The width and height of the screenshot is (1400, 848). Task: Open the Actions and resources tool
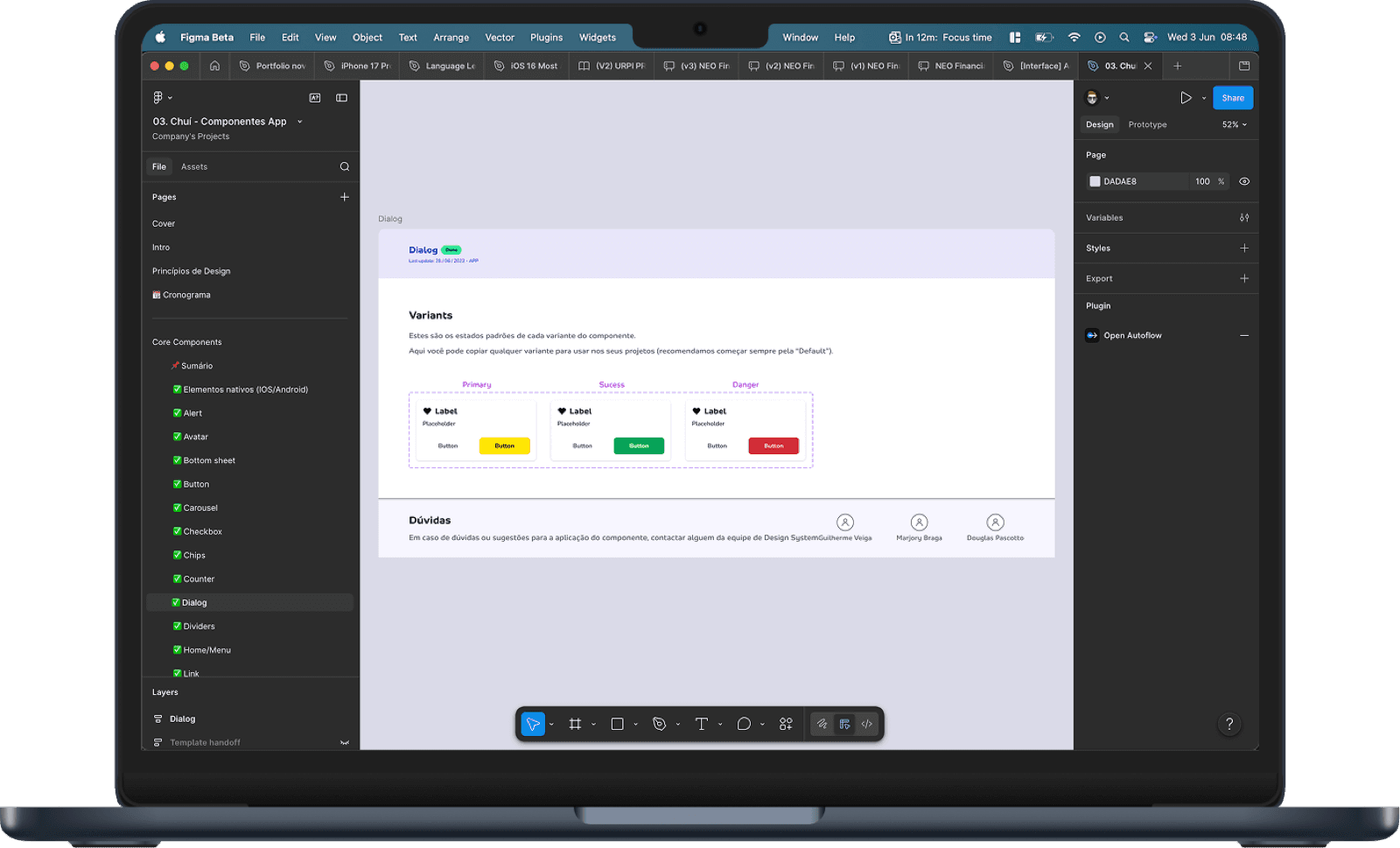click(x=786, y=724)
